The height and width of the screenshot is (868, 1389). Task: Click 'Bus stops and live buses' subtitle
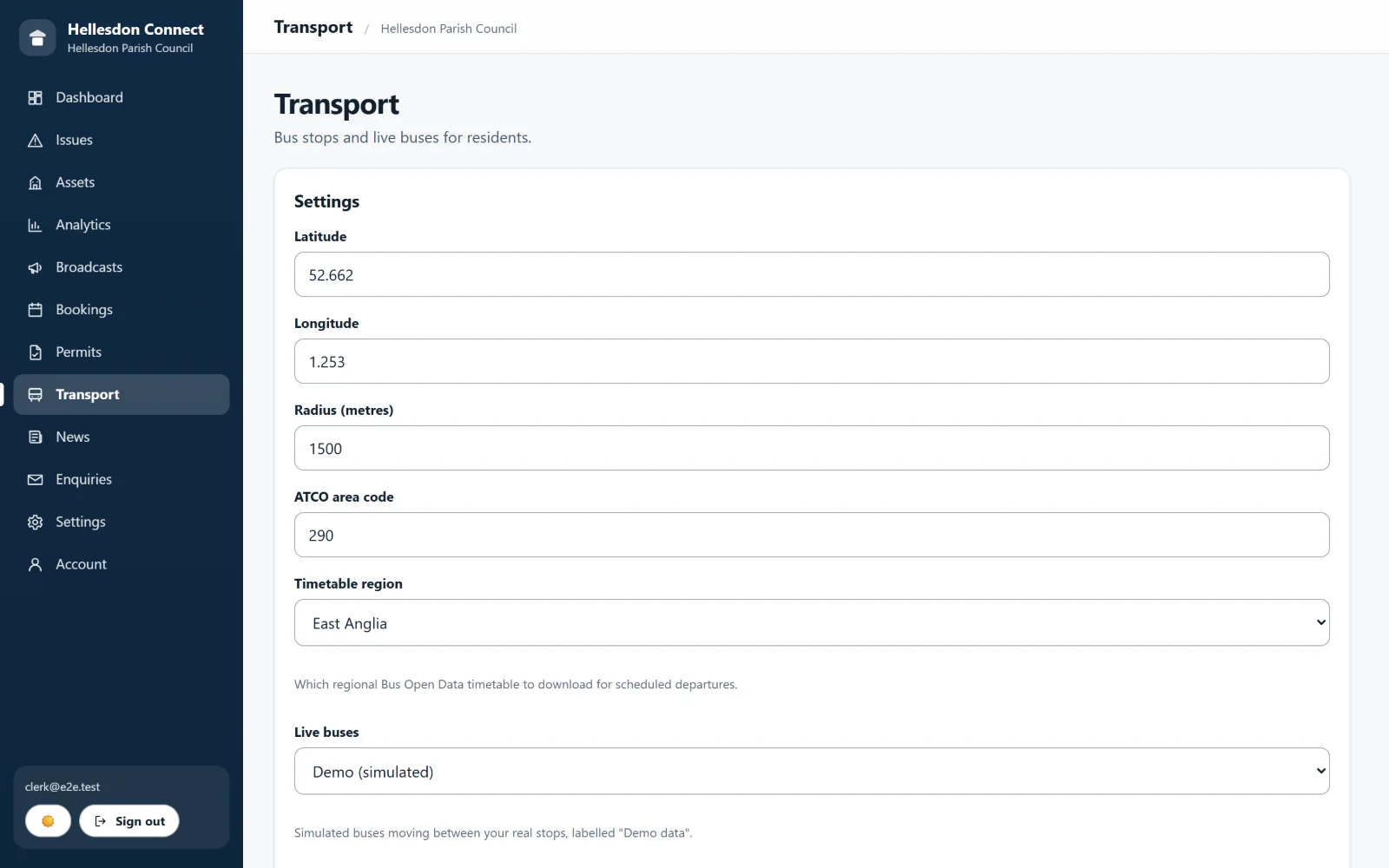coord(403,138)
